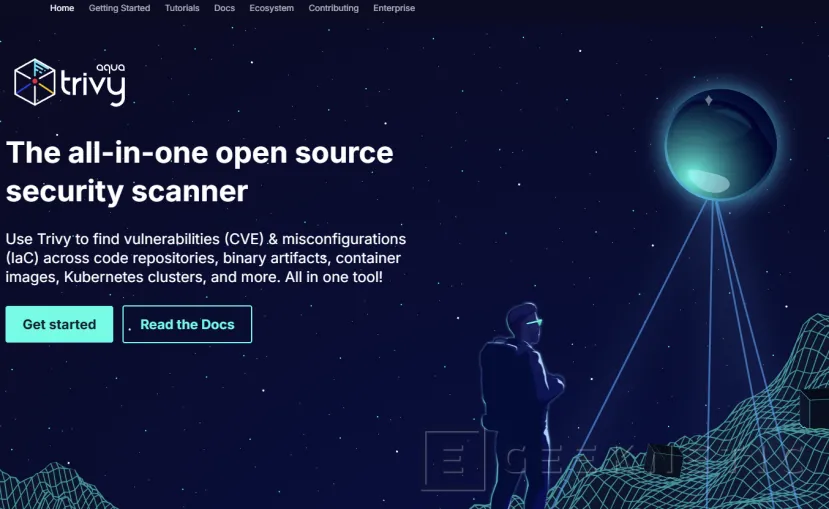
Task: Open the Tutorials menu item
Action: tap(182, 8)
